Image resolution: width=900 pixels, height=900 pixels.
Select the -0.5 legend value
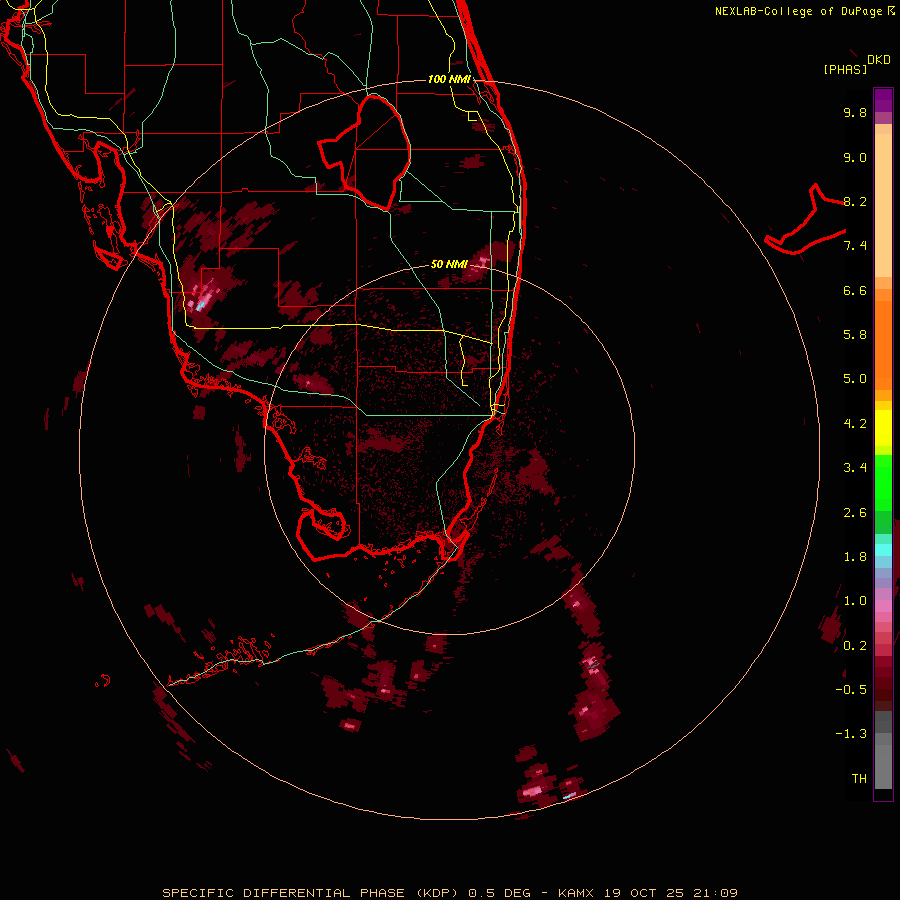pyautogui.click(x=851, y=690)
